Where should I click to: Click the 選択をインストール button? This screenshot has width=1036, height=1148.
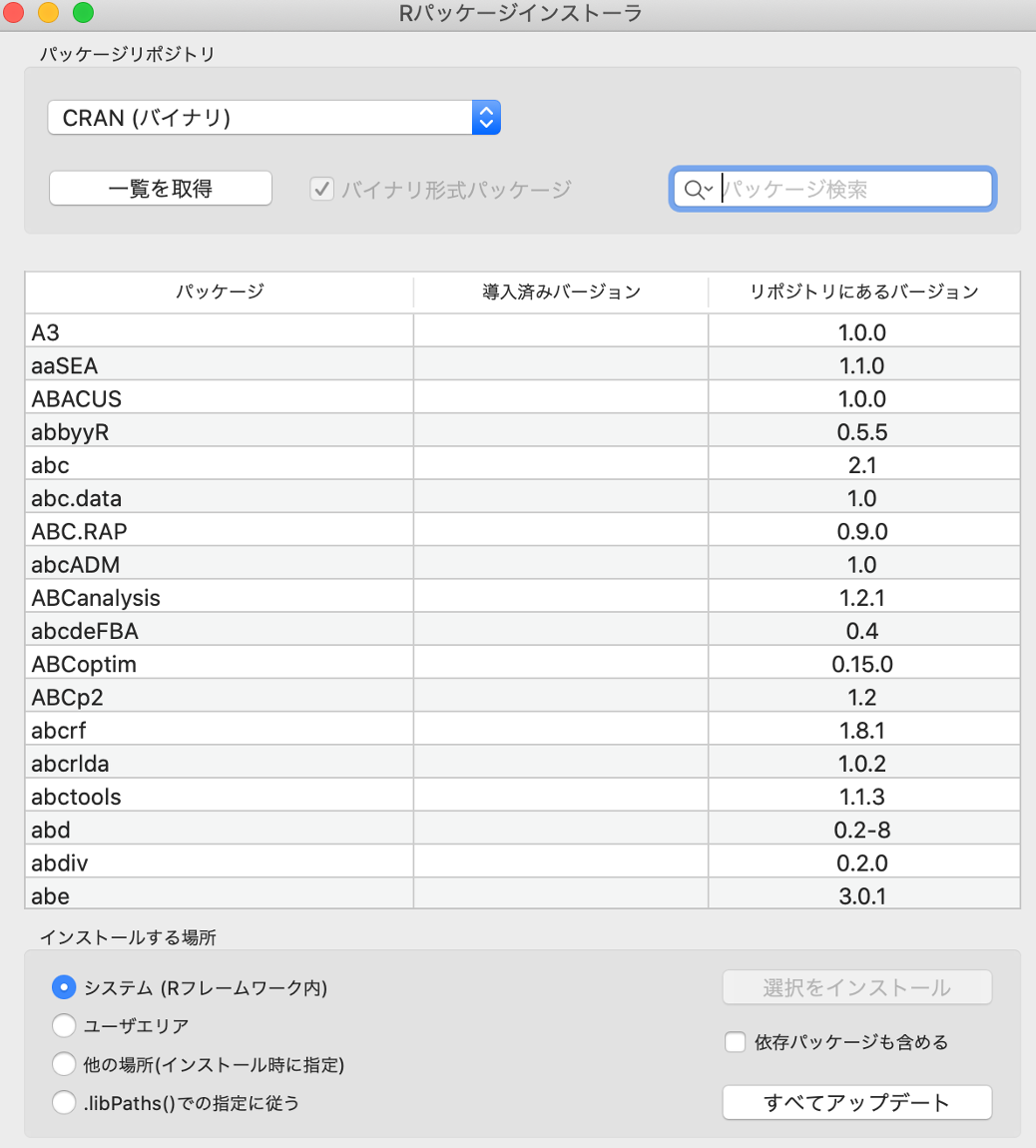857,987
